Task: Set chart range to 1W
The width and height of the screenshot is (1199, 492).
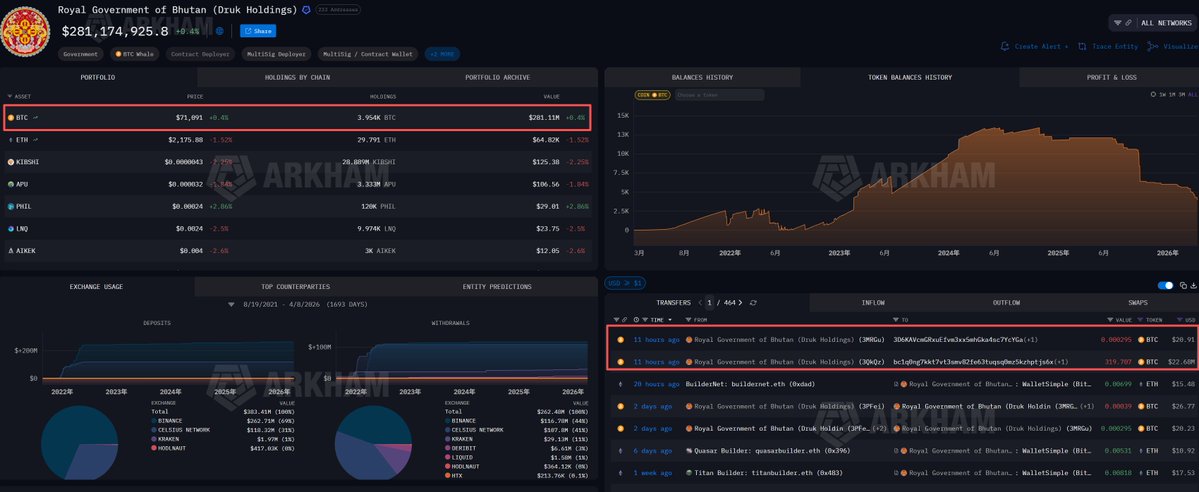Action: click(x=1163, y=95)
